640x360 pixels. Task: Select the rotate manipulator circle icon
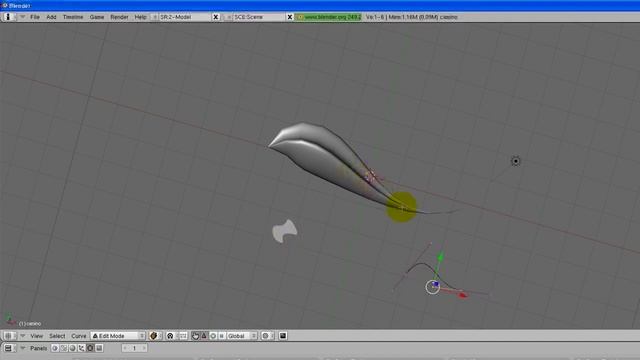click(213, 336)
